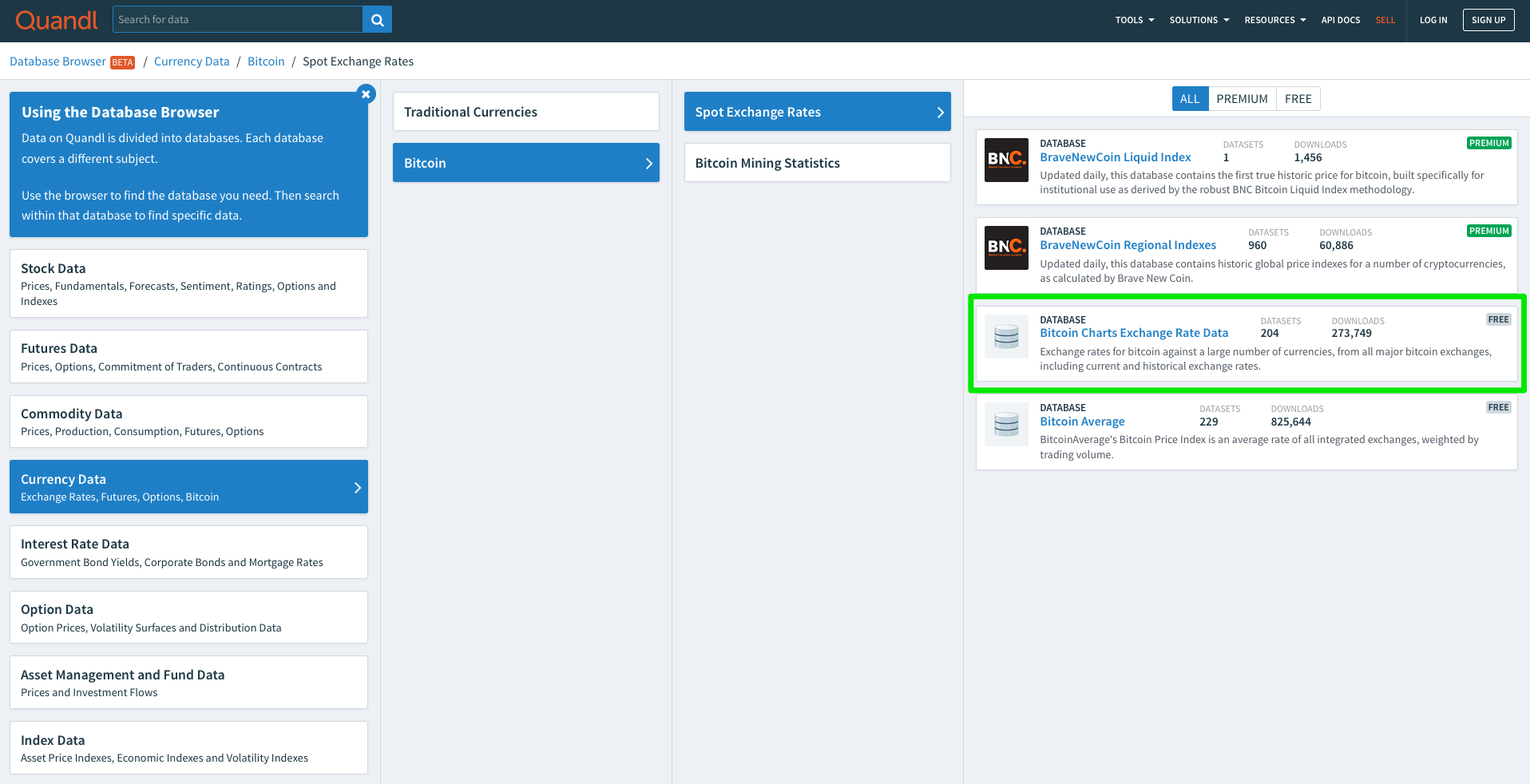Click the Currency Data chevron arrow
The width and height of the screenshot is (1530, 784).
click(357, 487)
